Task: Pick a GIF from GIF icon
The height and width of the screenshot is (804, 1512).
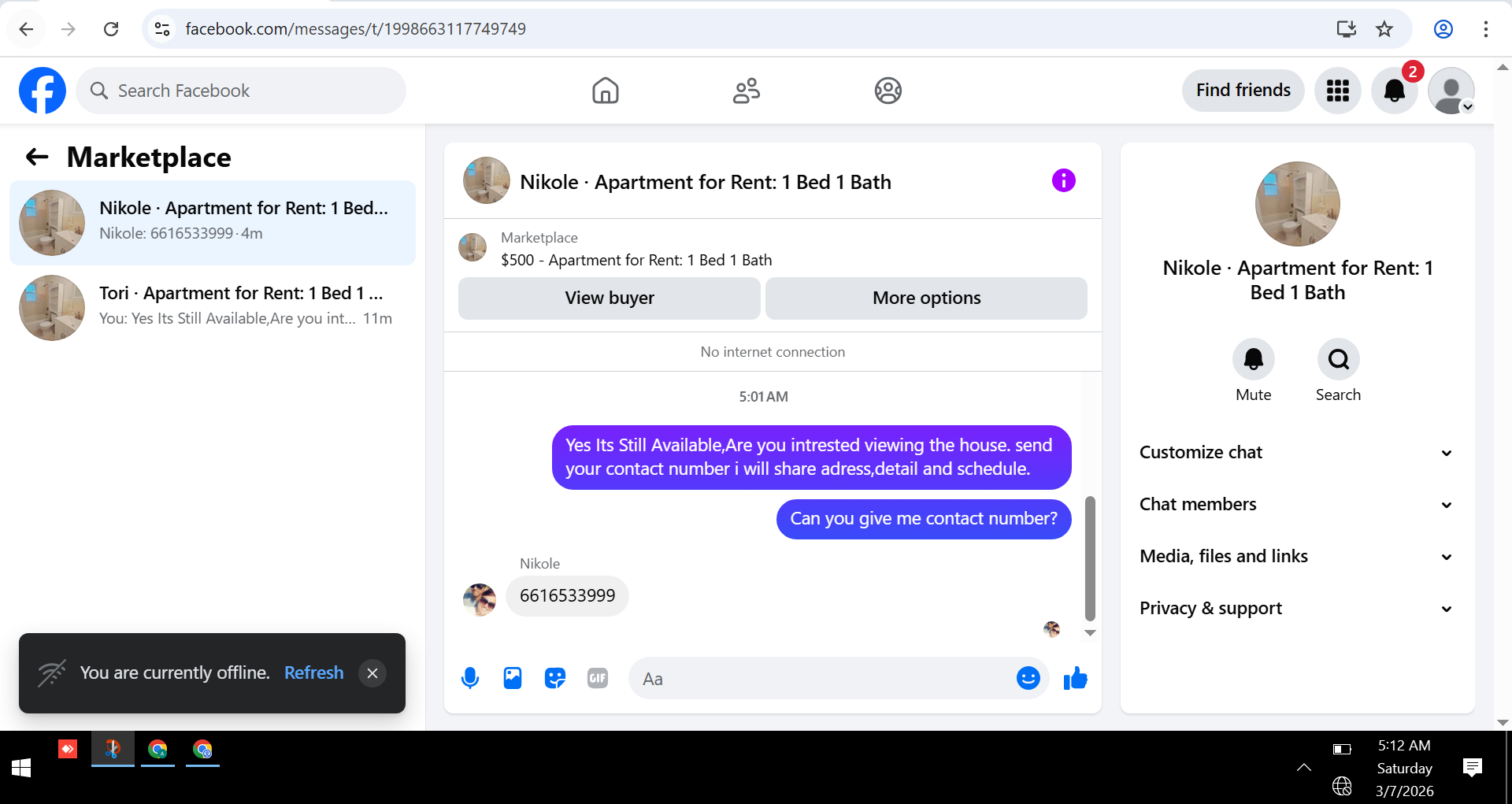Action: coord(598,678)
